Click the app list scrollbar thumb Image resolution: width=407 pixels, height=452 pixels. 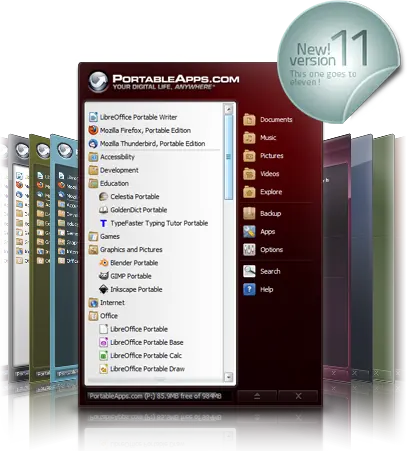click(228, 157)
